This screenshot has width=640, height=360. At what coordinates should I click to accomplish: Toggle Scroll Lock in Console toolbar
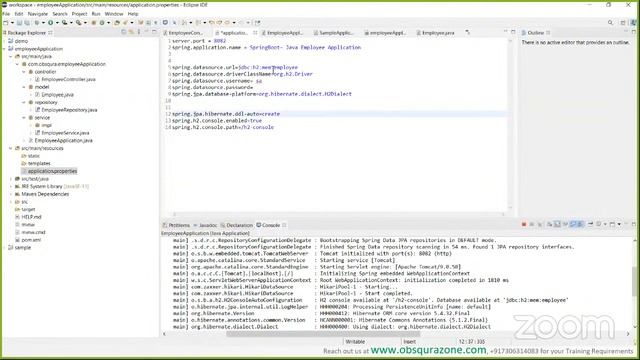pyautogui.click(x=558, y=224)
